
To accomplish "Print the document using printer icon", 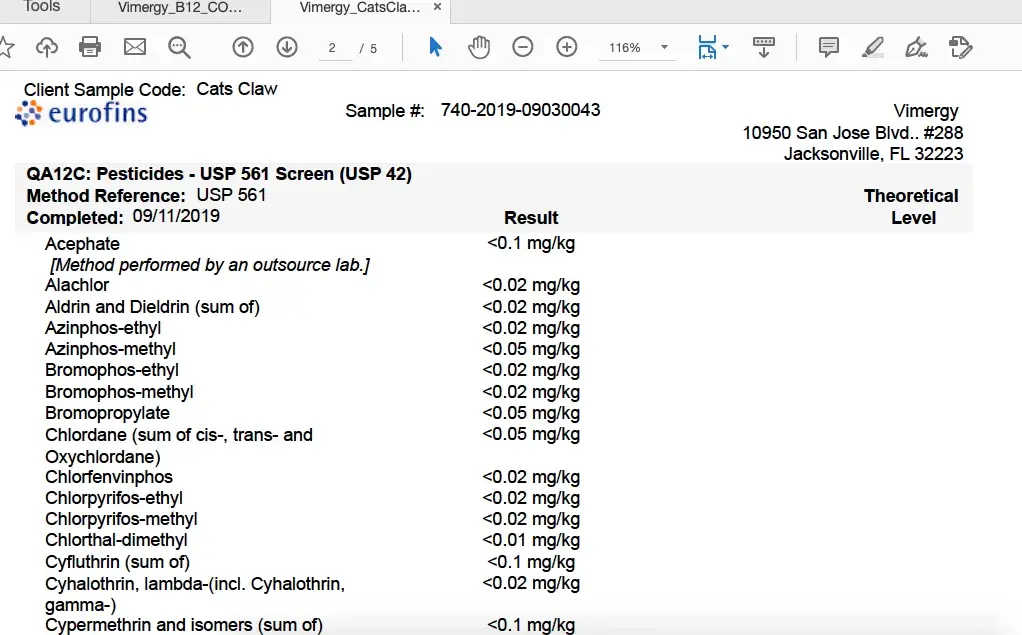I will coord(90,47).
